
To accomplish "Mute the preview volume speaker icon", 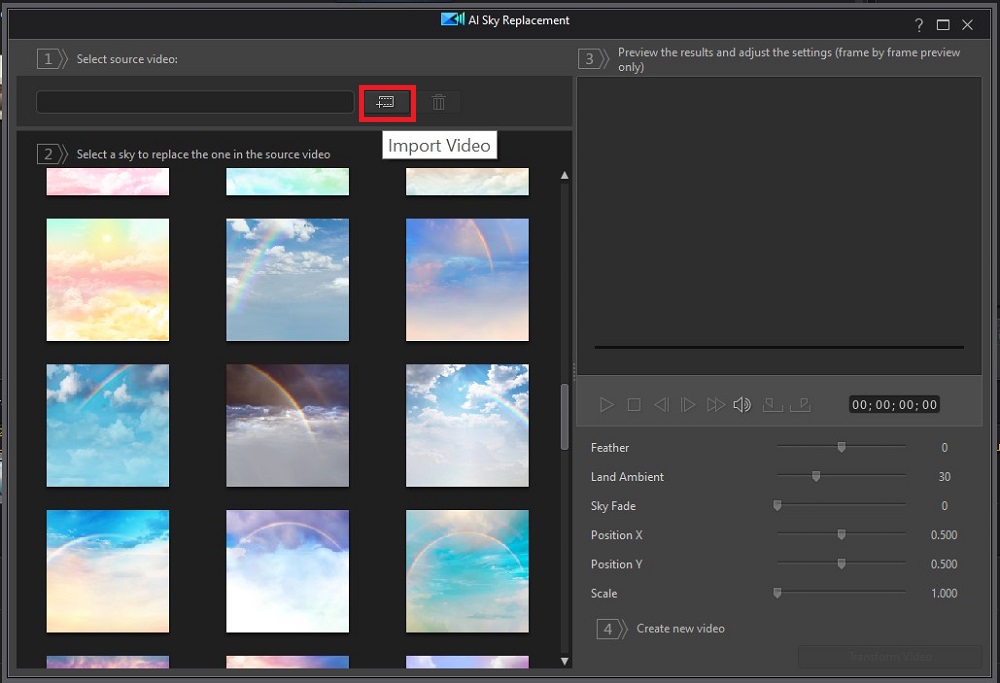I will pyautogui.click(x=742, y=405).
